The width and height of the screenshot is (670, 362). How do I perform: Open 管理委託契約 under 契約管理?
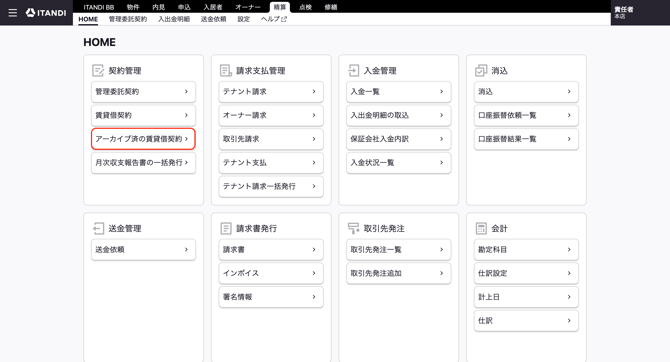pyautogui.click(x=144, y=91)
